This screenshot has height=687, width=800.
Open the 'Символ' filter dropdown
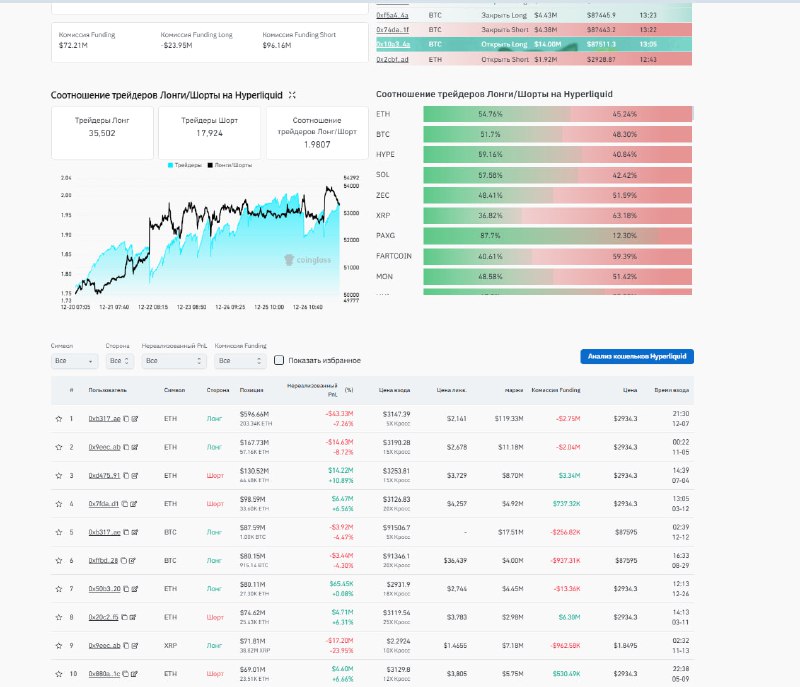[74, 360]
